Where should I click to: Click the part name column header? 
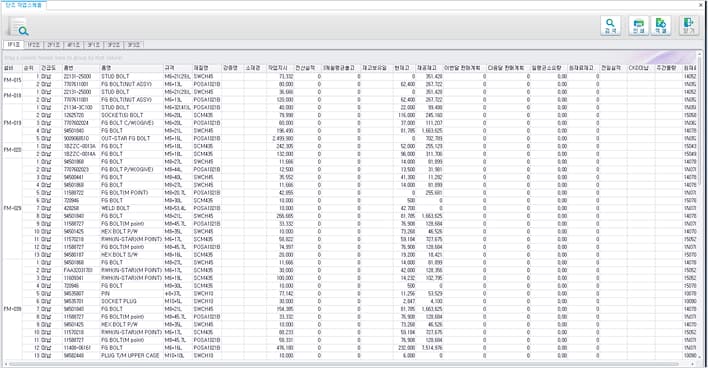(131, 68)
